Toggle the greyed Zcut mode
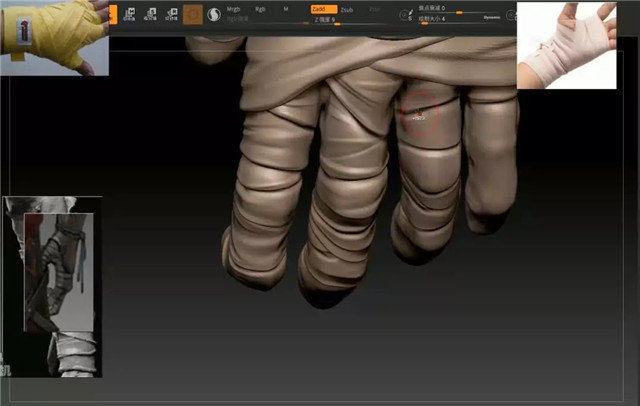Viewport: 640px width, 406px height. [374, 9]
